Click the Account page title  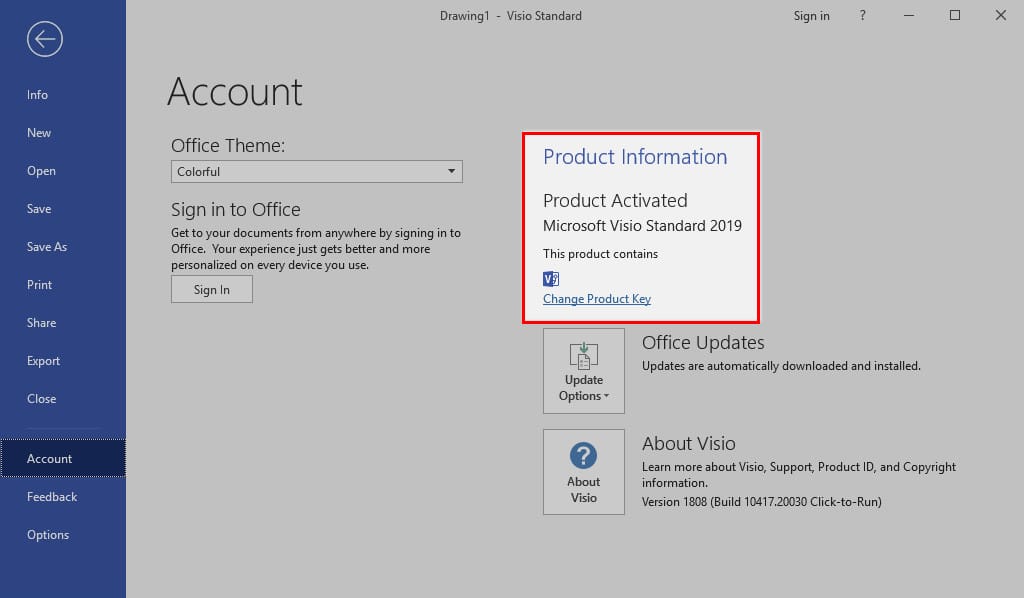tap(235, 91)
